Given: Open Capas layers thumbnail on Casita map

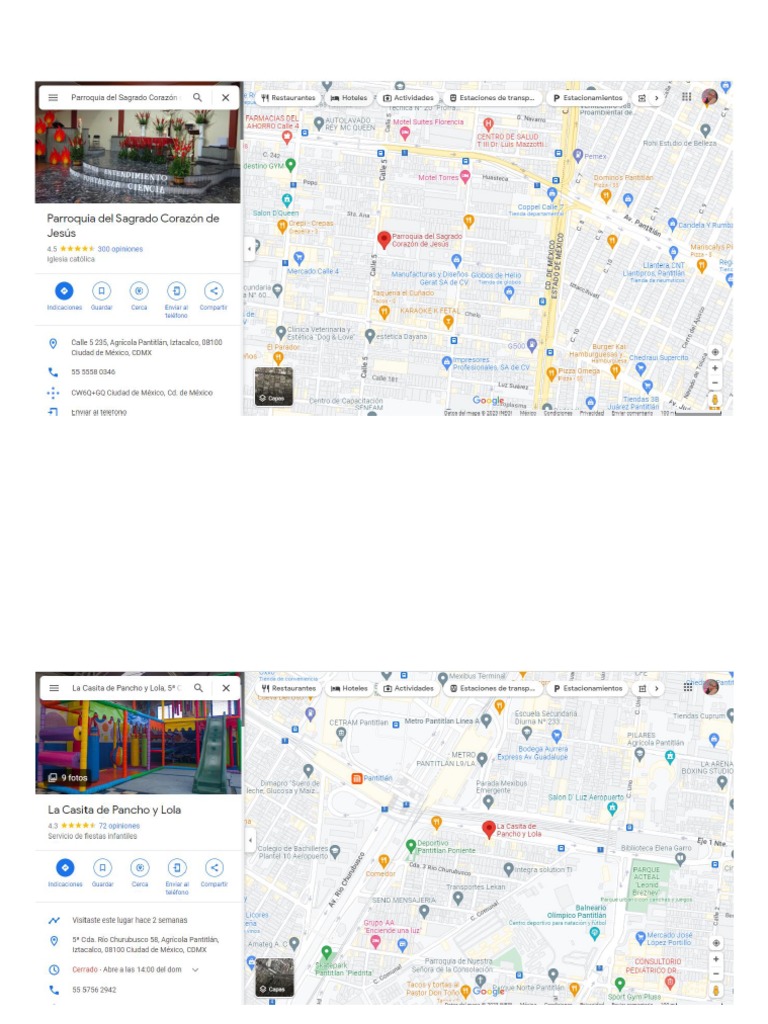Looking at the screenshot, I should 274,977.
